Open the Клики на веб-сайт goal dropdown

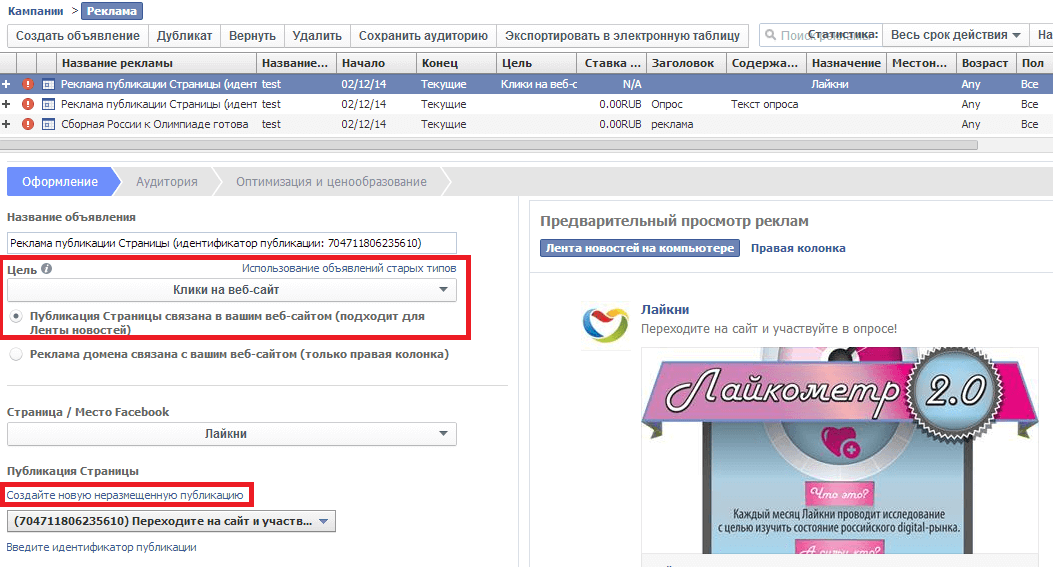click(232, 290)
